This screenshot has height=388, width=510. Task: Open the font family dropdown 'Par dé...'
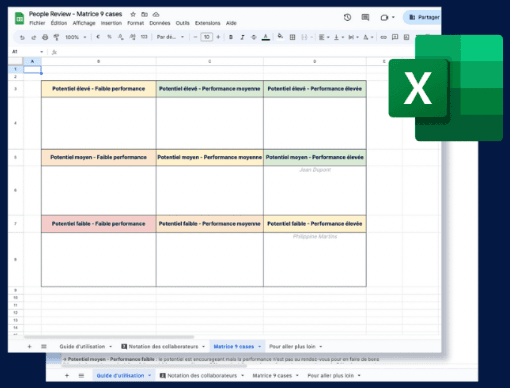click(x=170, y=37)
